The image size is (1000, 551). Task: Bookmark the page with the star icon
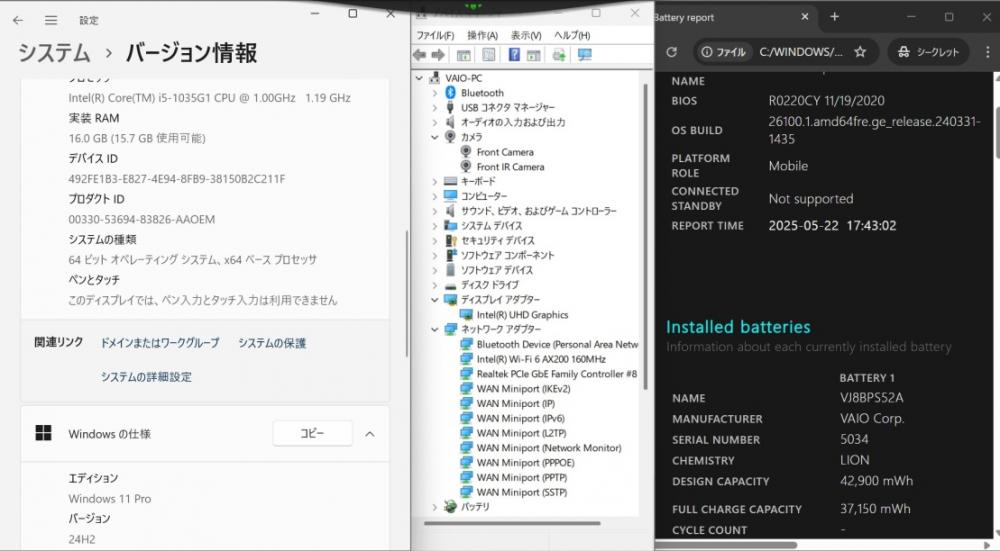(860, 52)
